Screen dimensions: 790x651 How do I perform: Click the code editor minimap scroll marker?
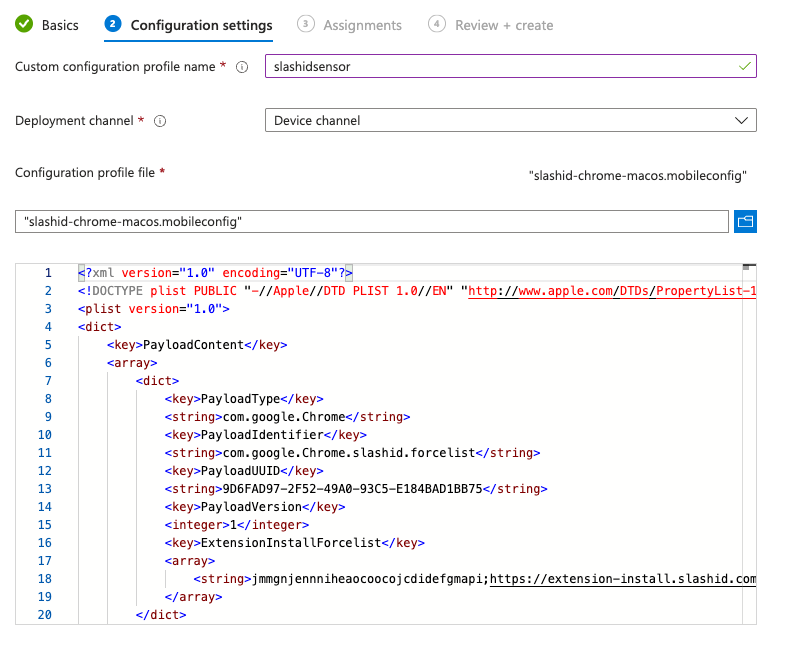point(749,267)
